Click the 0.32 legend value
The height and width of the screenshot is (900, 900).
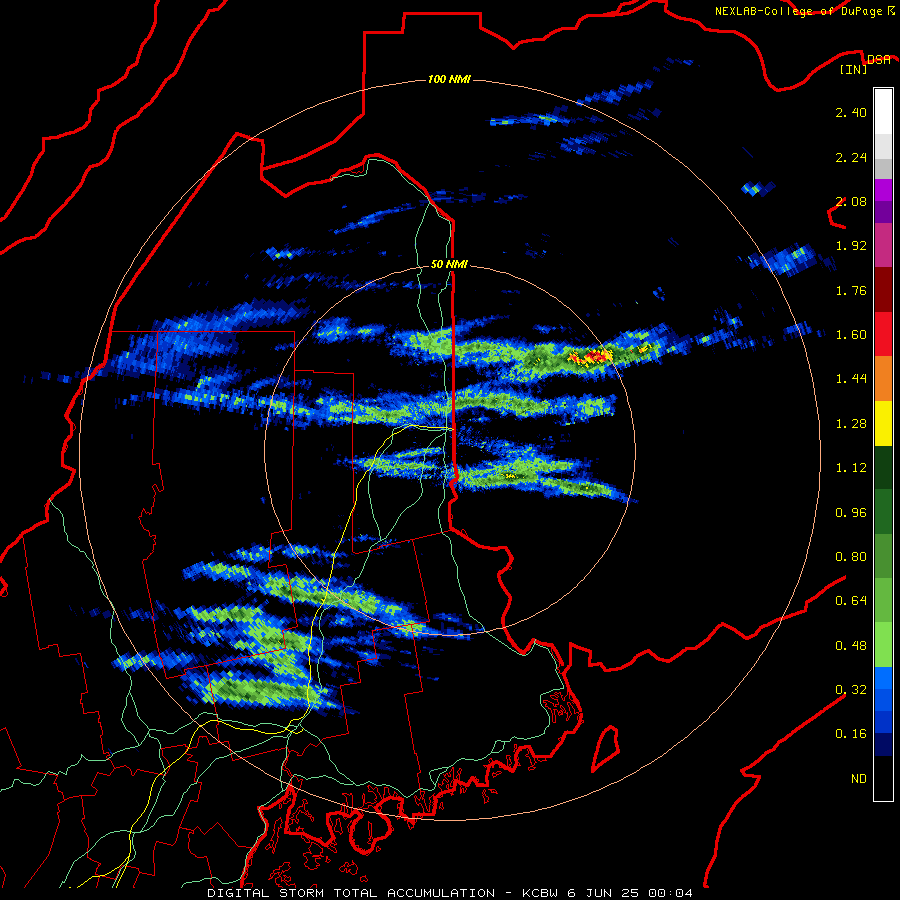[851, 690]
